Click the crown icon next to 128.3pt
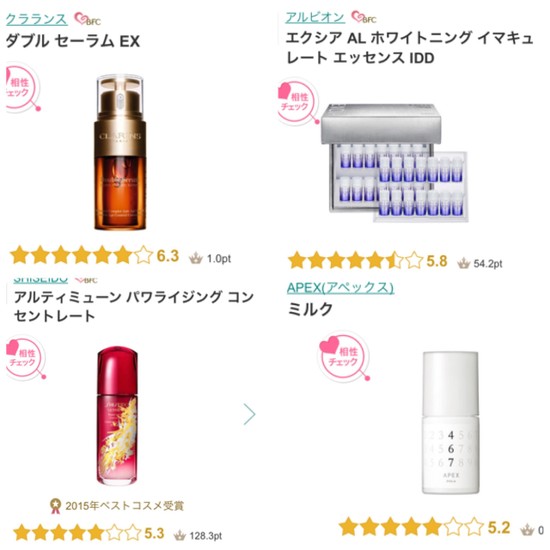This screenshot has height=550, width=550. [x=180, y=535]
